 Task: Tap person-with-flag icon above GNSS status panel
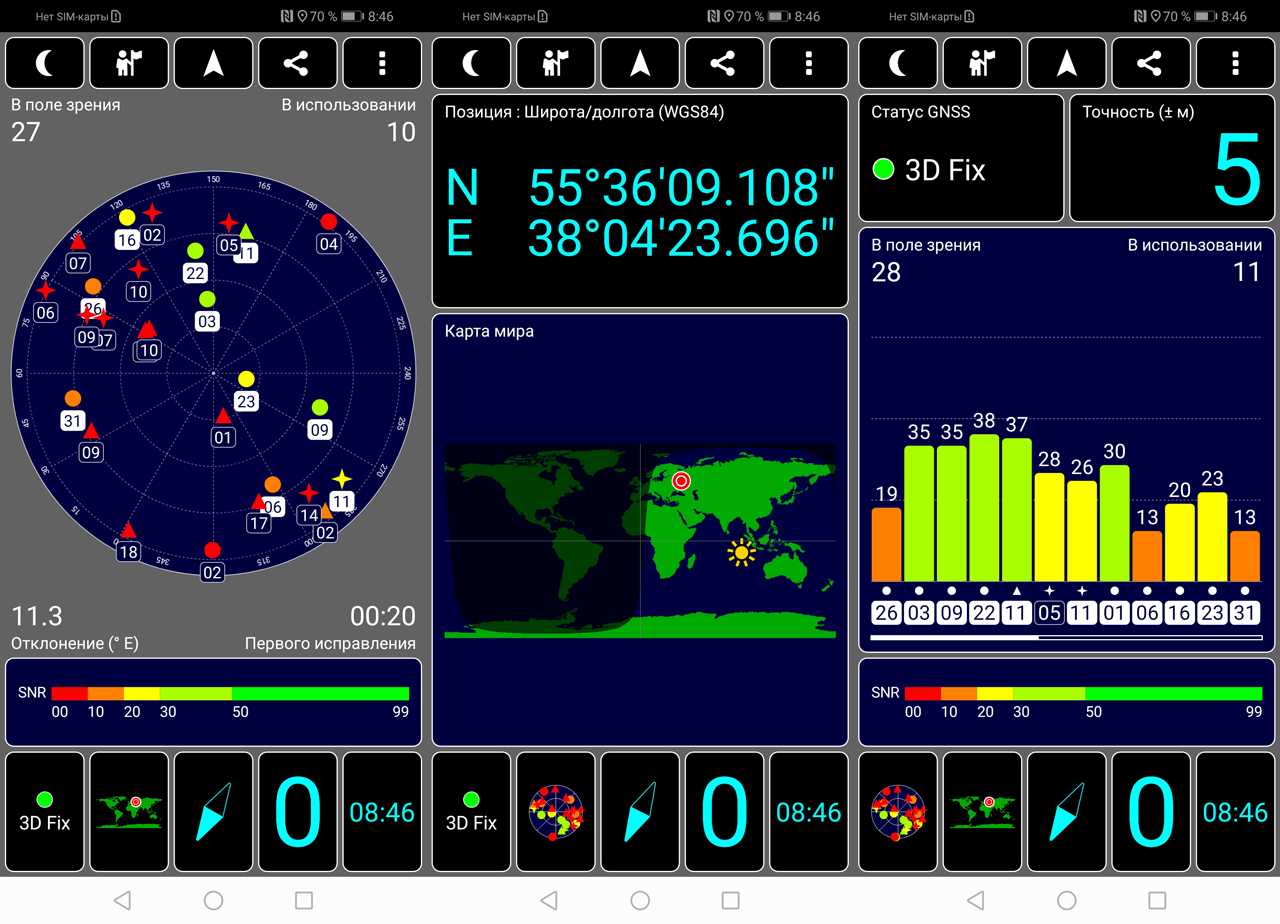click(983, 63)
